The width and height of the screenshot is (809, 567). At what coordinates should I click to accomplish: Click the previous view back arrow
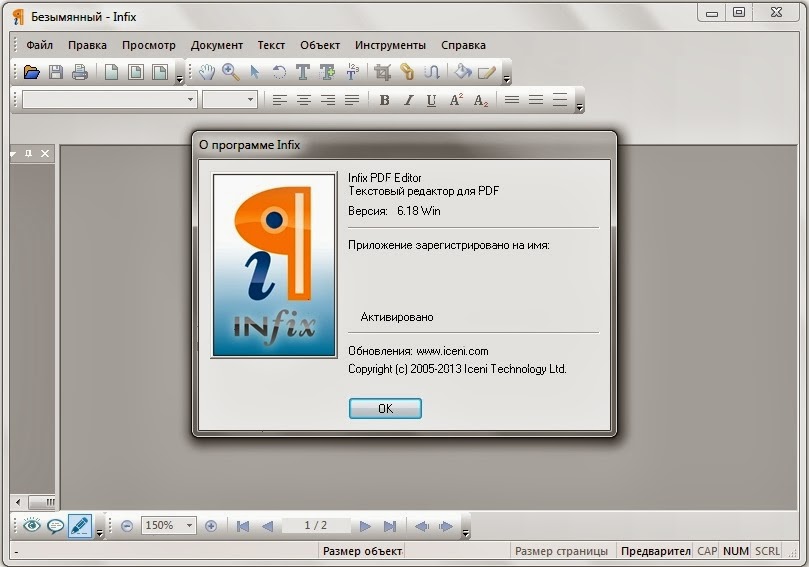click(x=422, y=526)
